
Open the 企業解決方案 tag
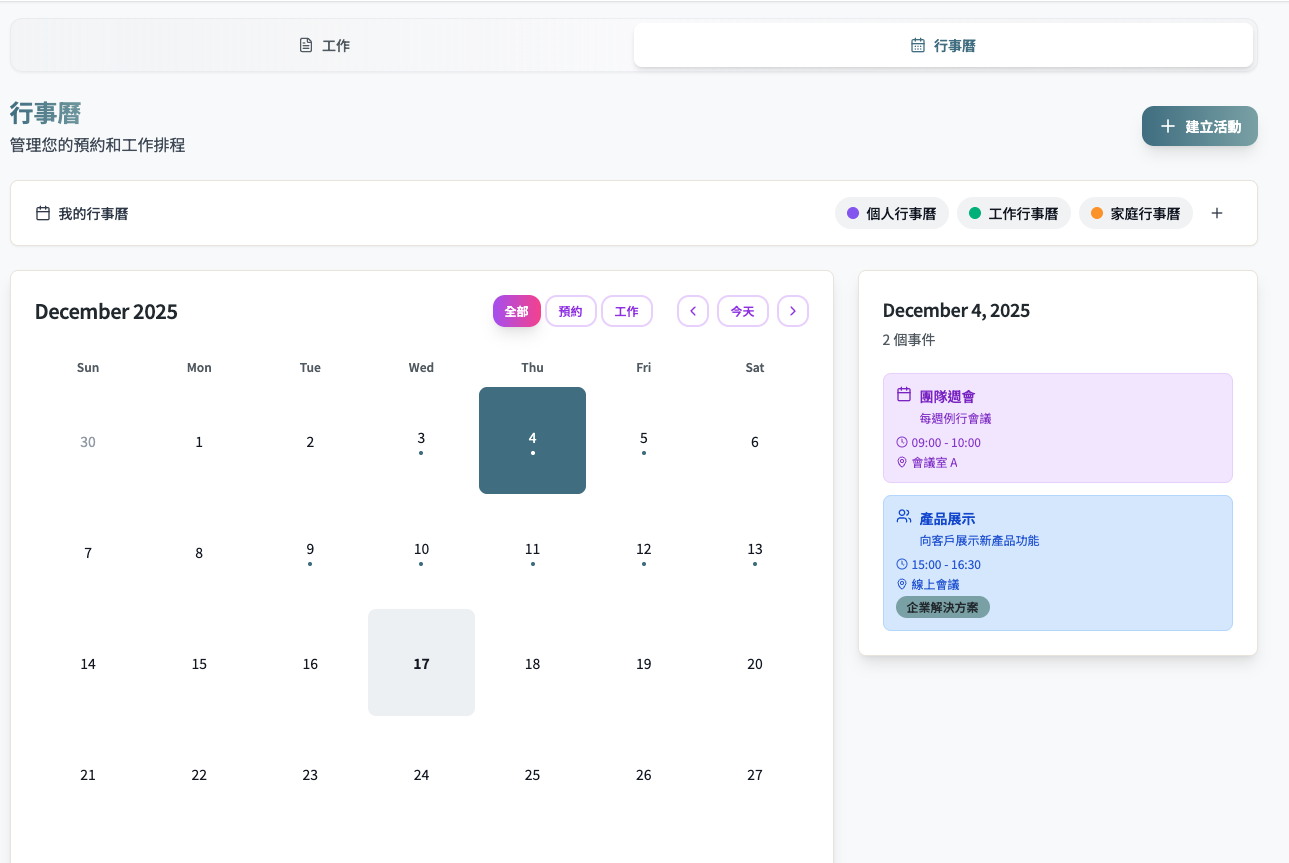[942, 607]
